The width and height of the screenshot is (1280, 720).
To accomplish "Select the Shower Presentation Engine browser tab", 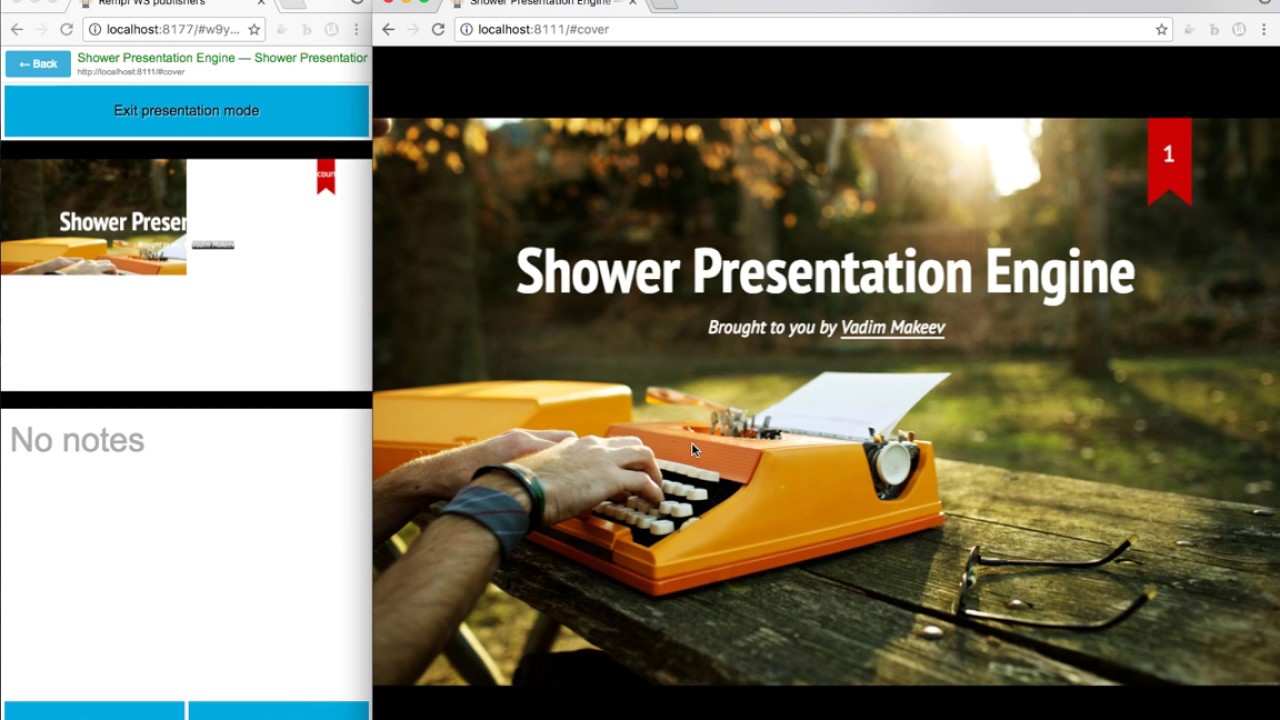I will tap(545, 4).
